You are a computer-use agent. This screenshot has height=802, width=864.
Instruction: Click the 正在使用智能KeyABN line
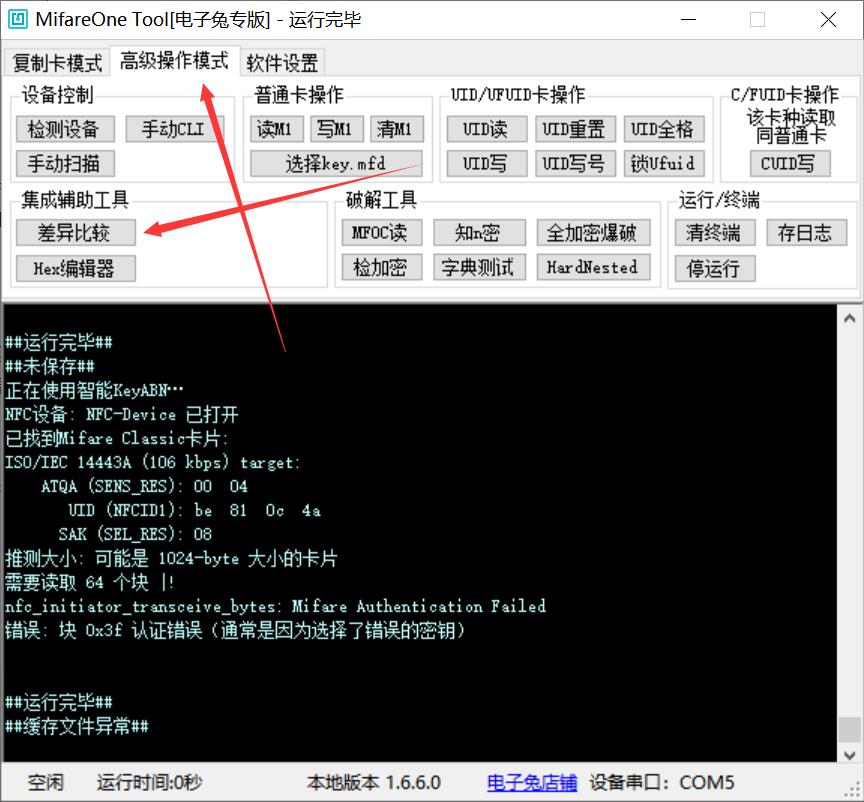click(94, 390)
